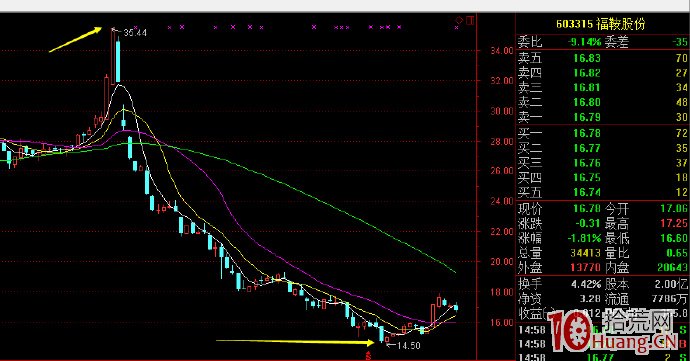Click the red diamond icon above the chart
This screenshot has width=690, height=361.
coord(459,20)
